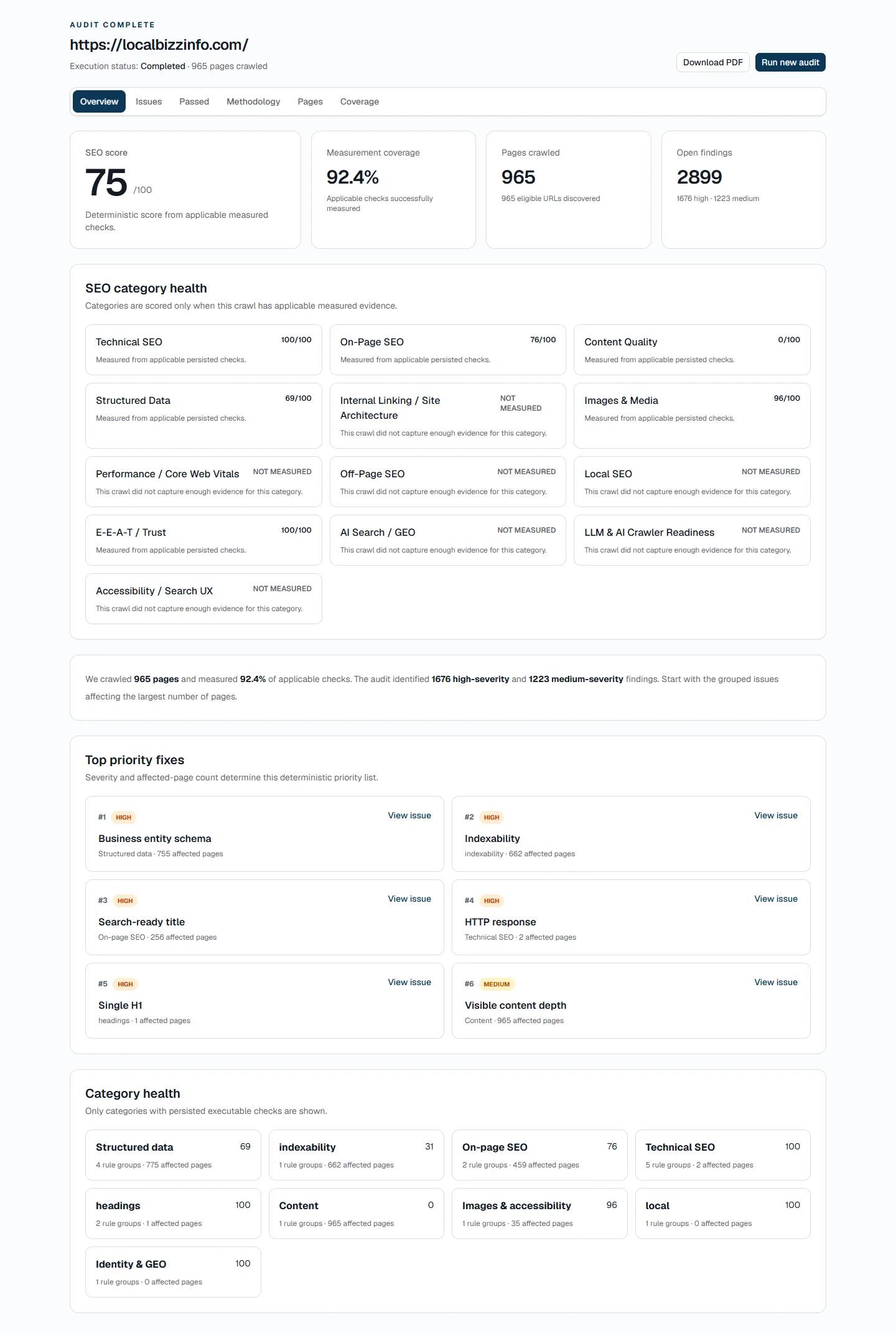Screen dimensions: 896x1333
Task: View issue for Indexability
Action: click(x=776, y=815)
